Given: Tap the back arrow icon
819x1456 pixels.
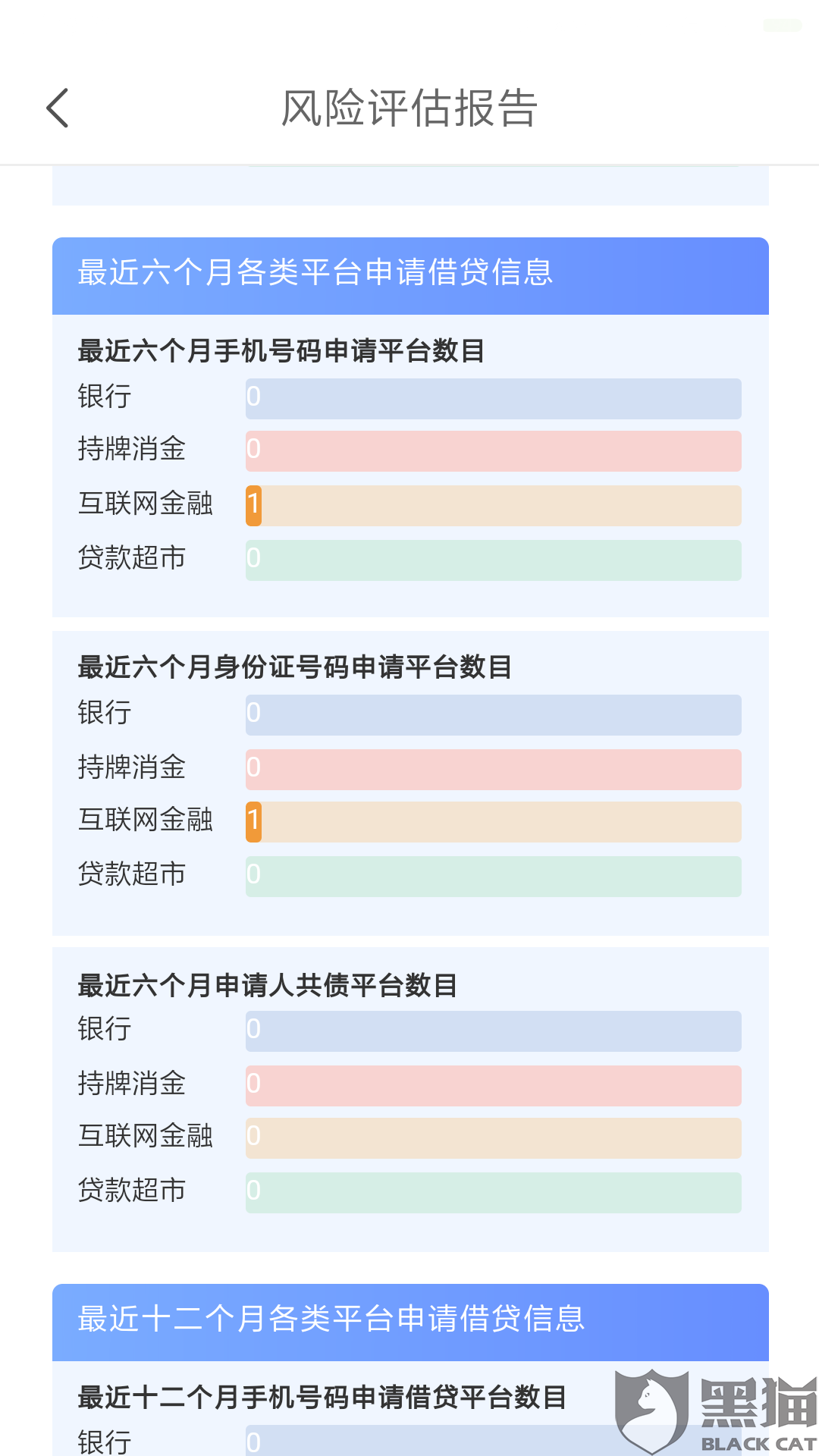Looking at the screenshot, I should coord(58,108).
